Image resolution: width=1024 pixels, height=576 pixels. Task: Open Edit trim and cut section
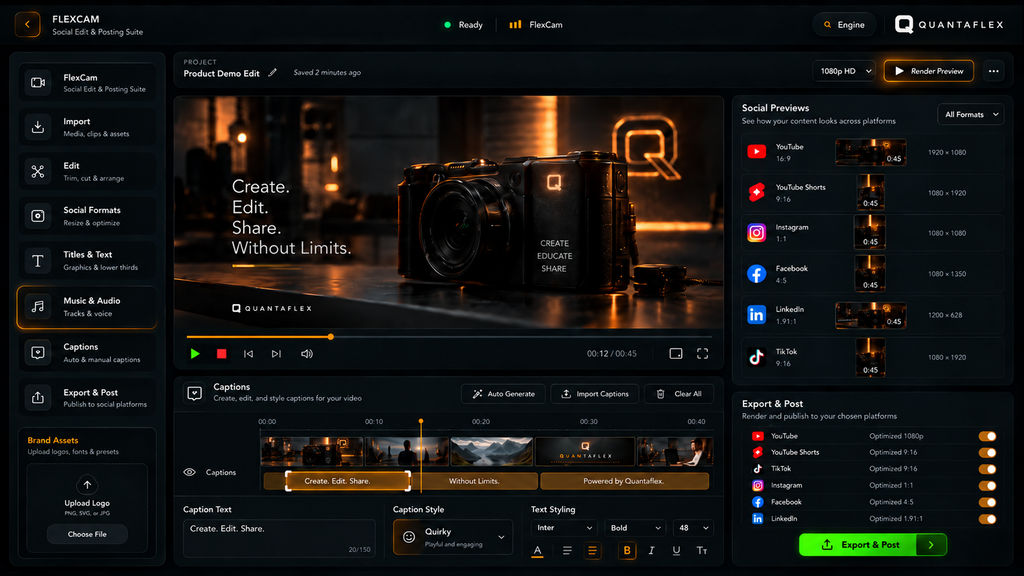pyautogui.click(x=87, y=171)
